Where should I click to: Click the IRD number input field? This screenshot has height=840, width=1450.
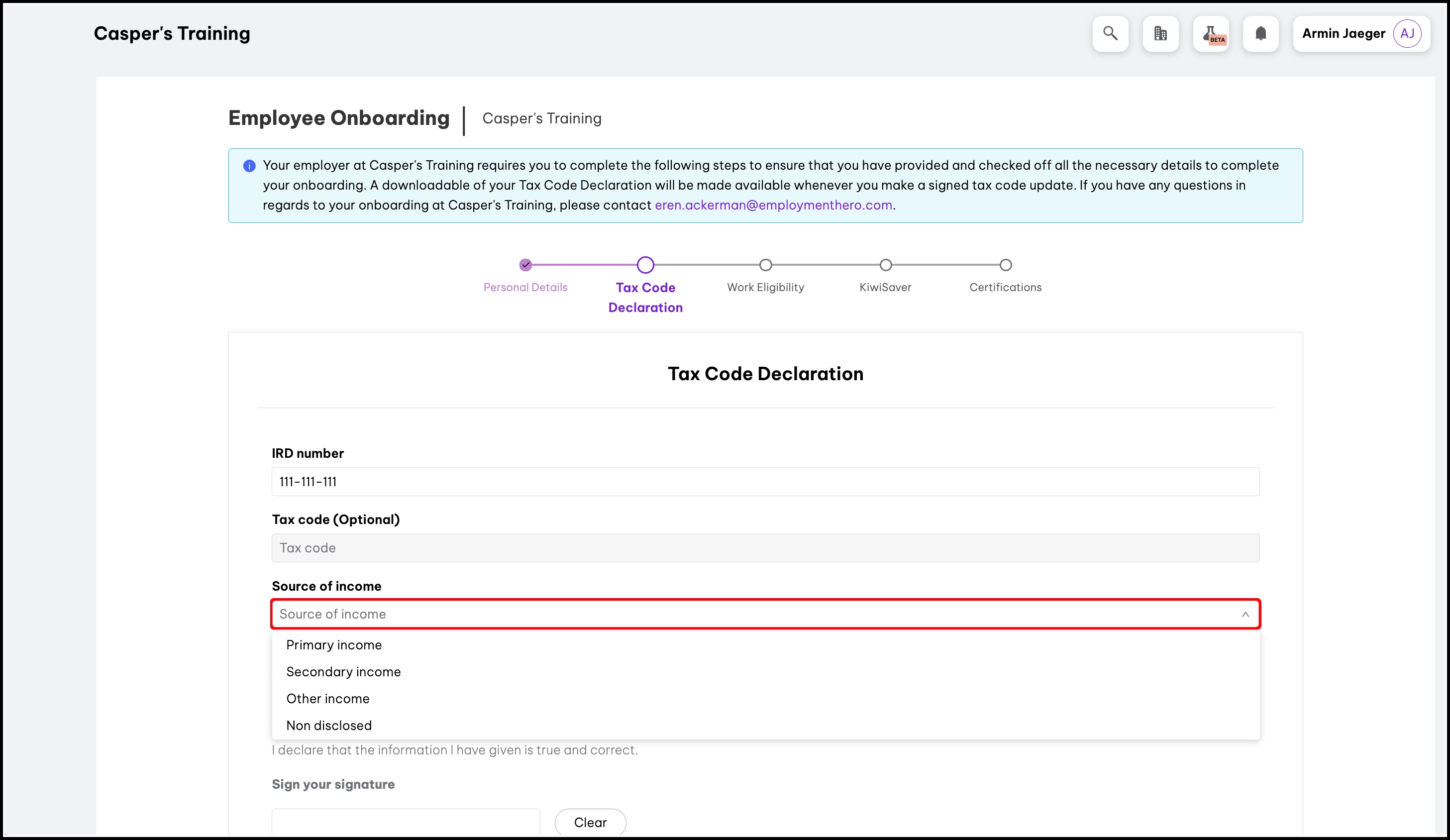click(765, 482)
